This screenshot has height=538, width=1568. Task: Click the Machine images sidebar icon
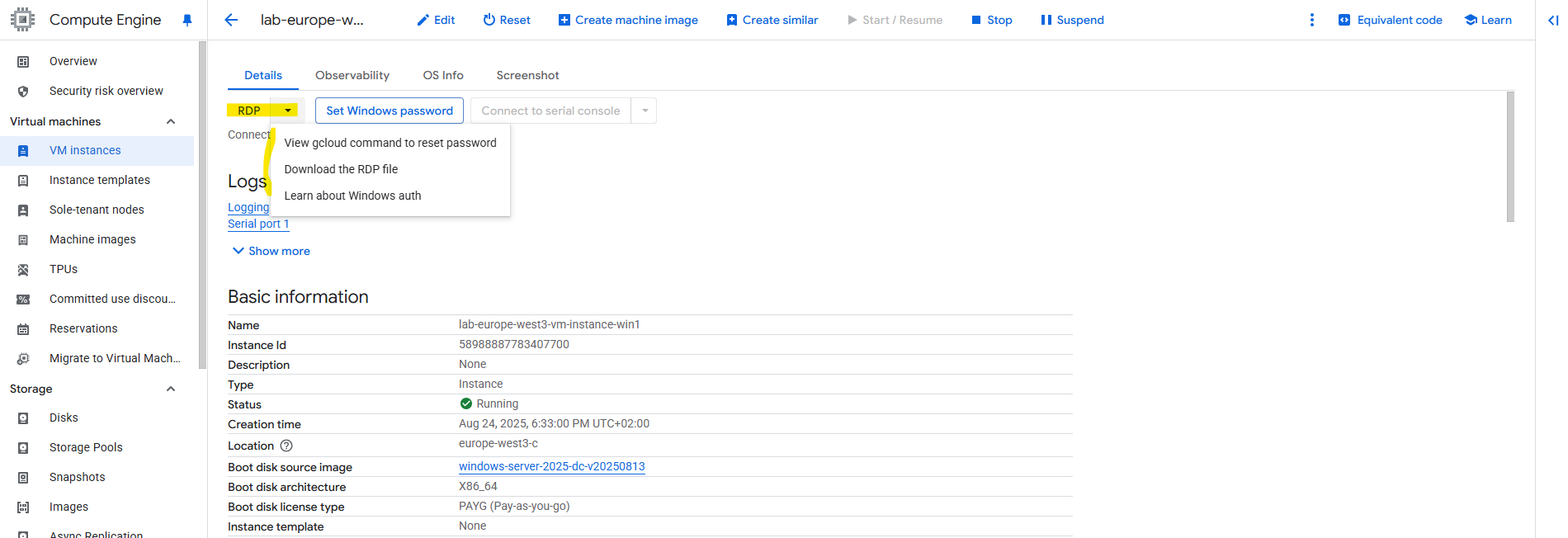click(x=23, y=239)
